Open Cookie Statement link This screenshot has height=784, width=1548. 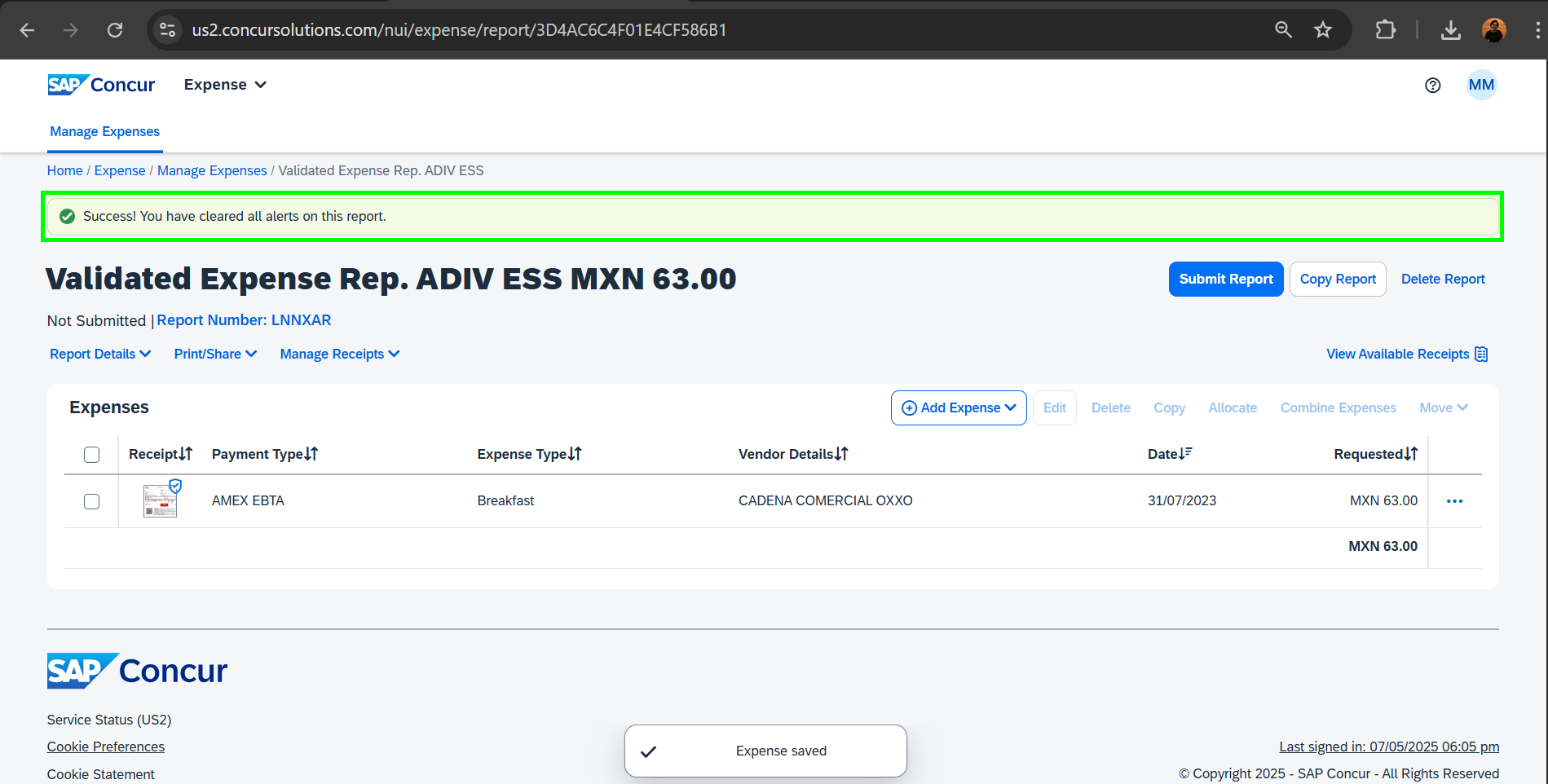101,774
